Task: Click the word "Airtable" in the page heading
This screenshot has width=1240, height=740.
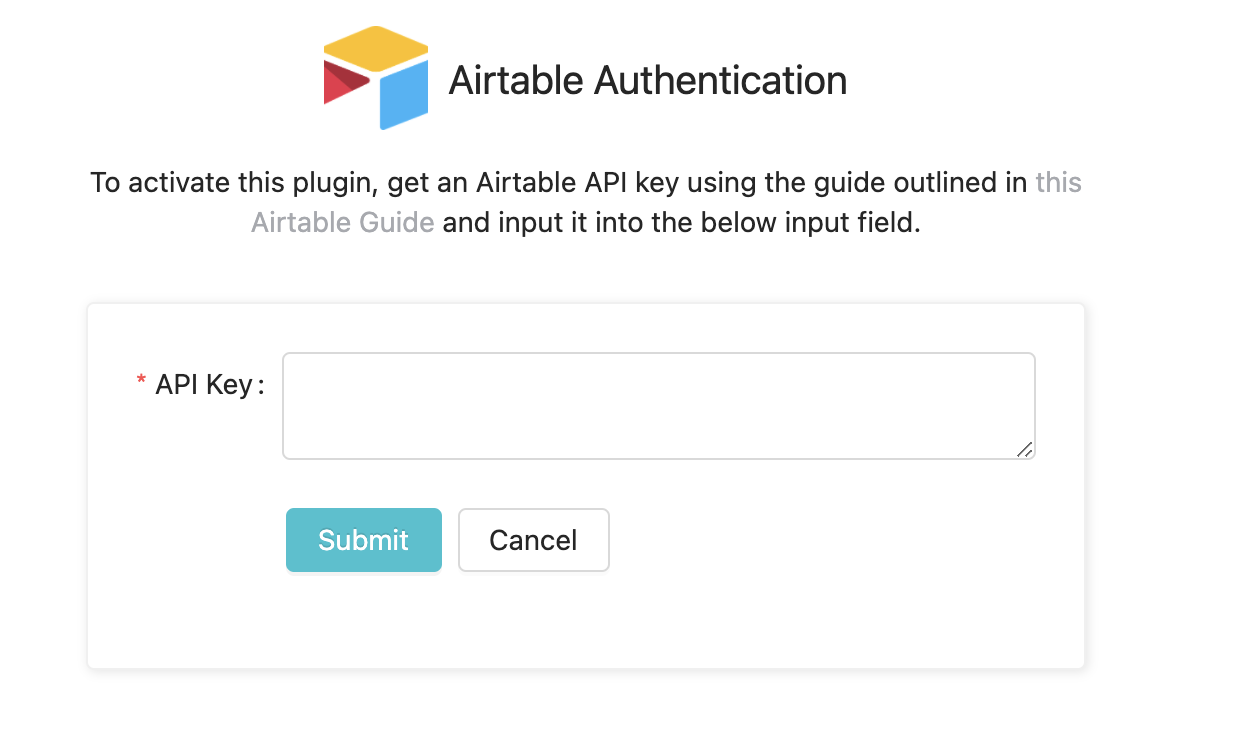Action: [x=515, y=80]
